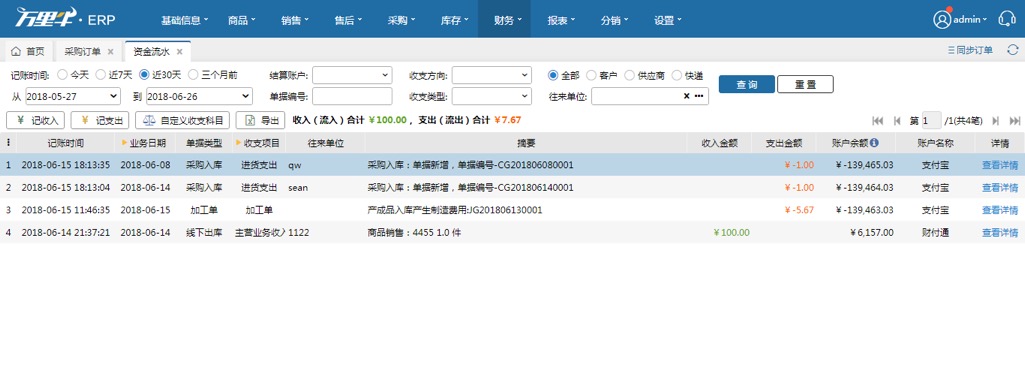Open 查看详情 for the qw row
This screenshot has width=1025, height=368.
(x=1000, y=165)
